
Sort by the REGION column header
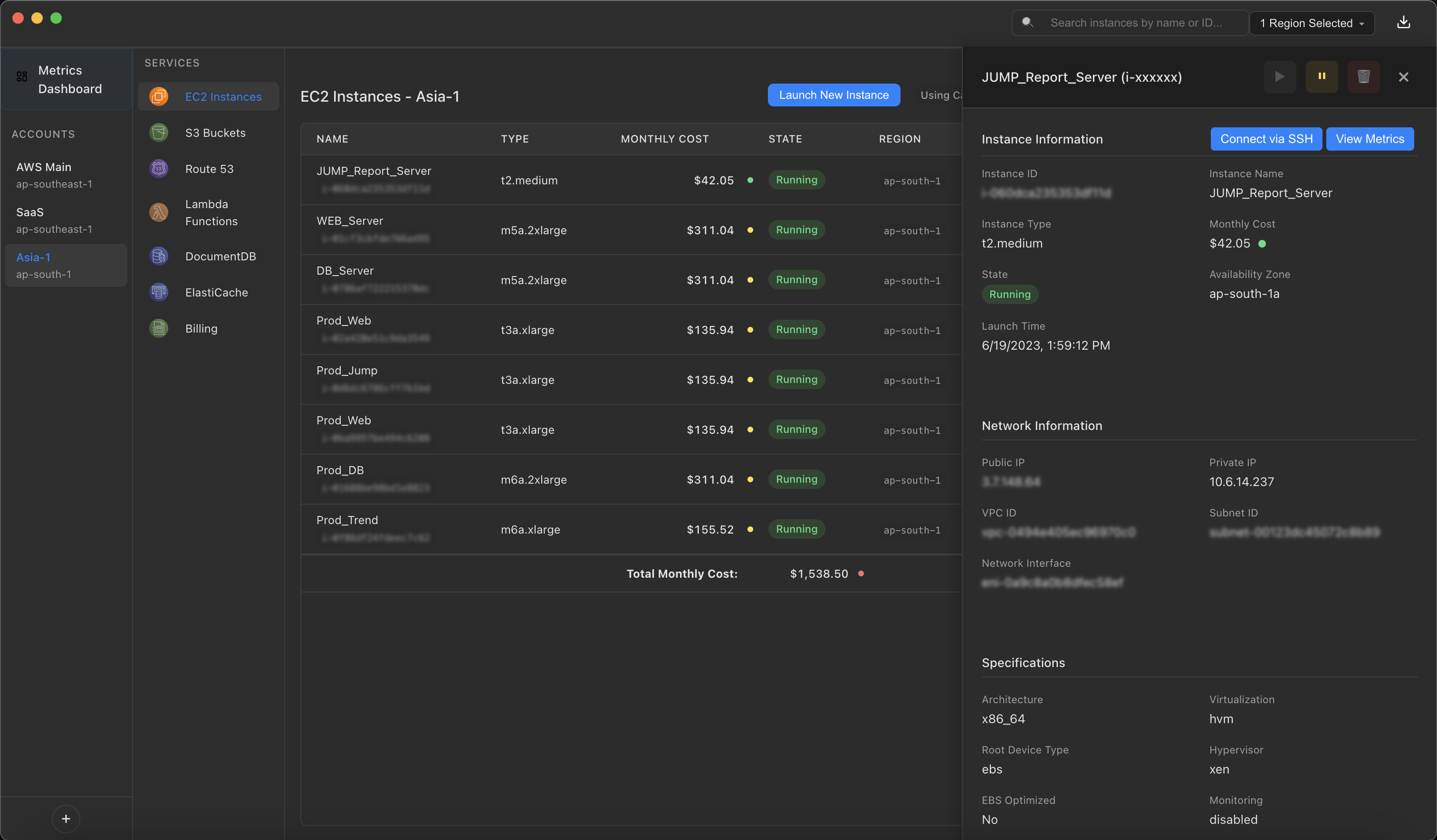pos(899,139)
